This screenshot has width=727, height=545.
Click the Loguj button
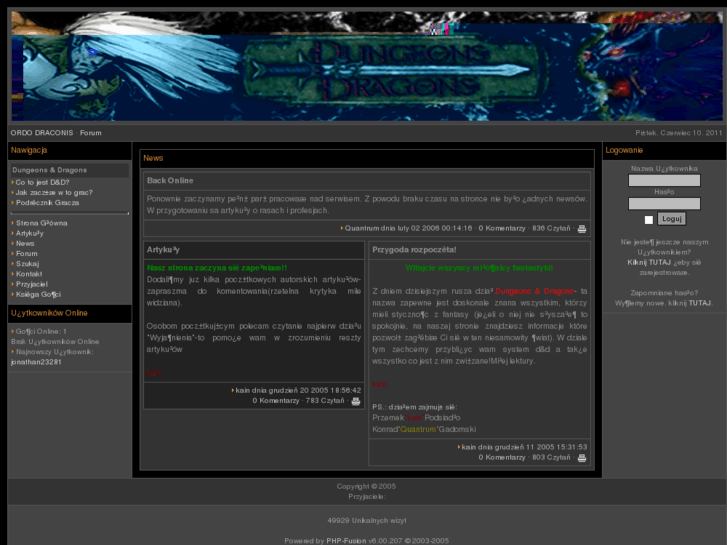click(x=671, y=218)
